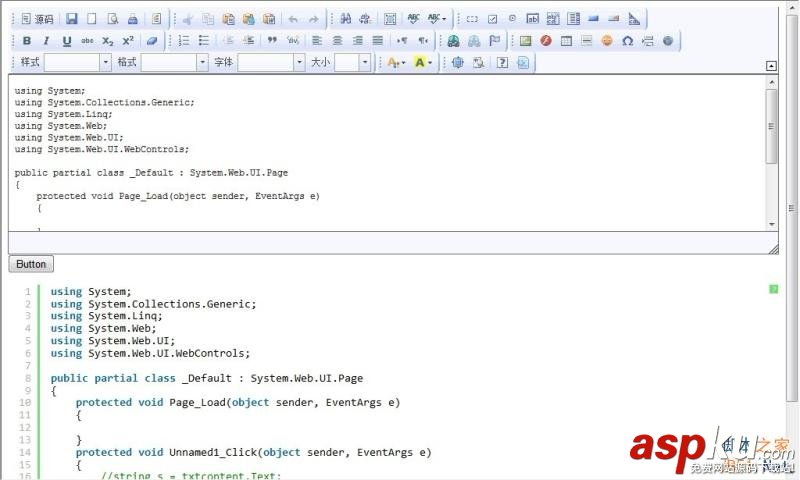Open the Replace icon
The height and width of the screenshot is (480, 800).
point(365,19)
